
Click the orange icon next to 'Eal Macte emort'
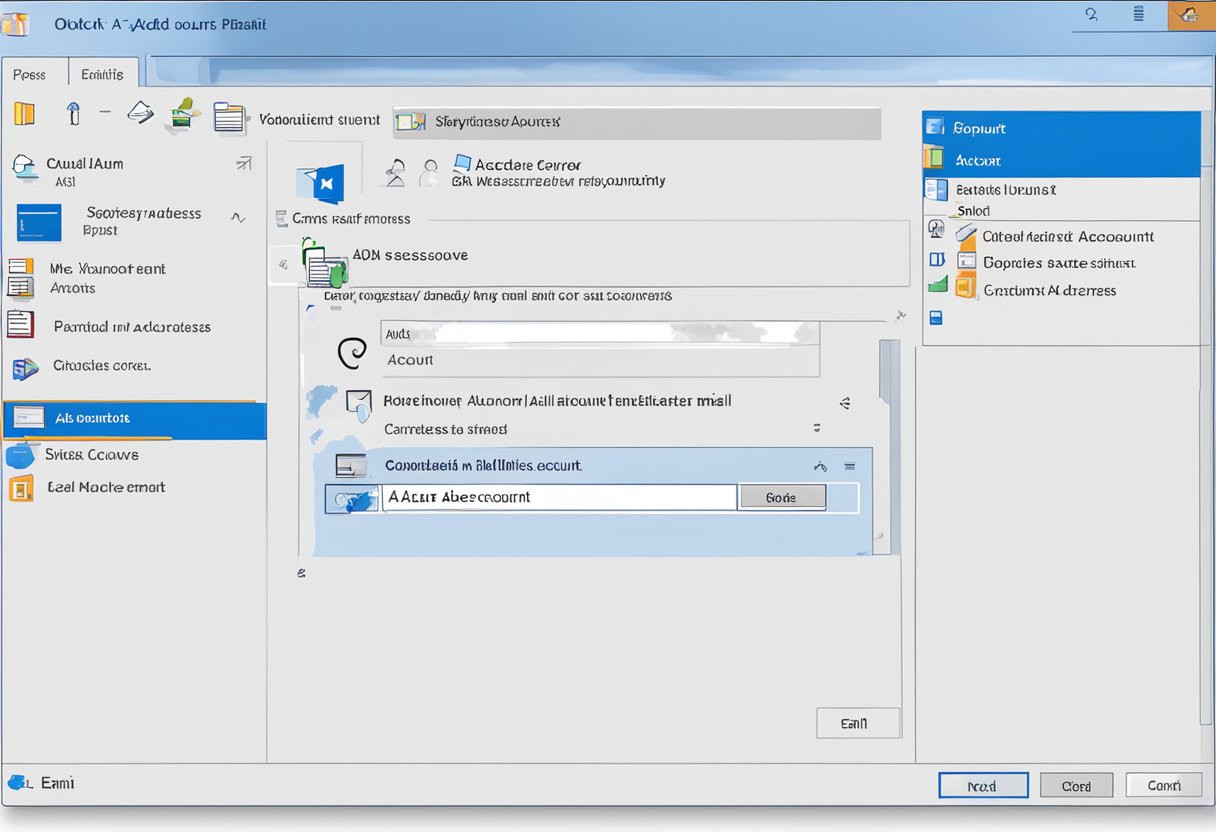pyautogui.click(x=20, y=488)
